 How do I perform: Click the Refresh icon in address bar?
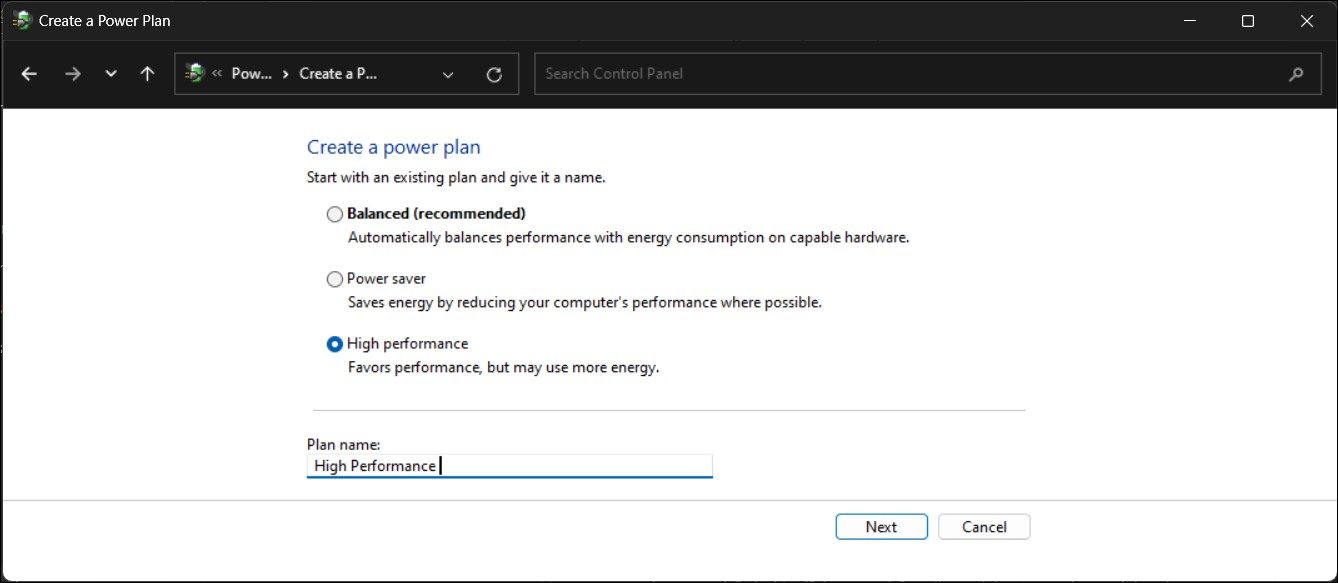click(494, 73)
